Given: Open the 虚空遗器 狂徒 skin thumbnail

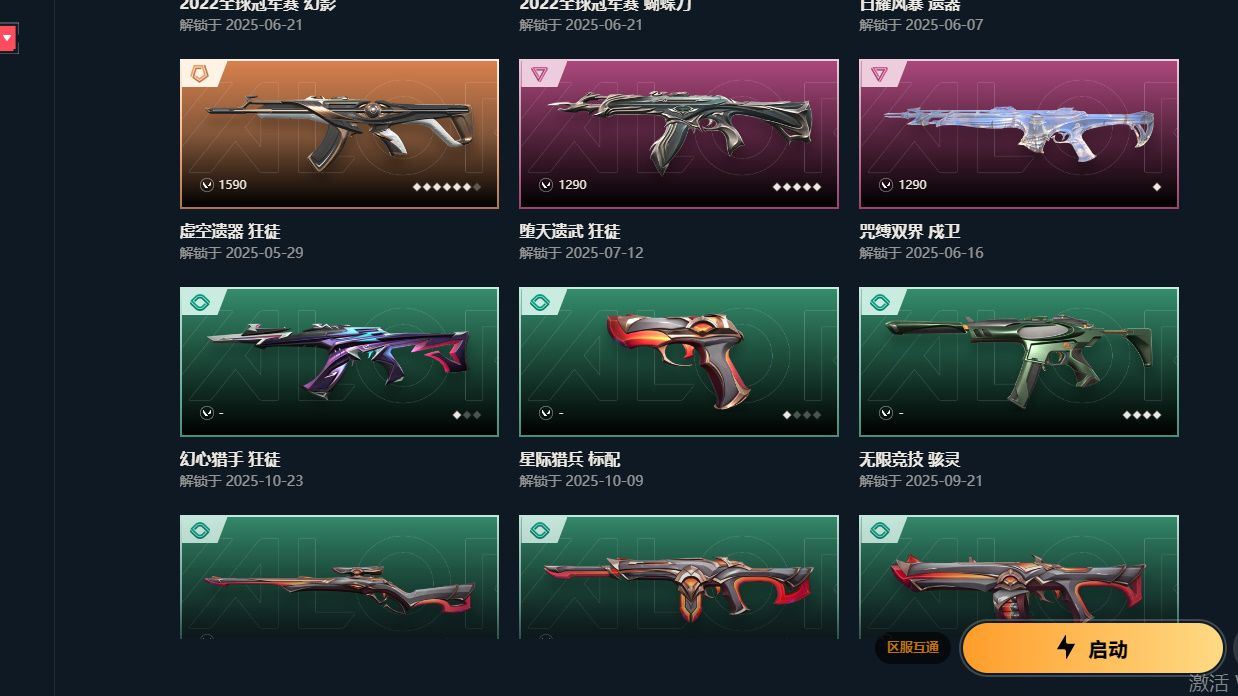Looking at the screenshot, I should [339, 134].
